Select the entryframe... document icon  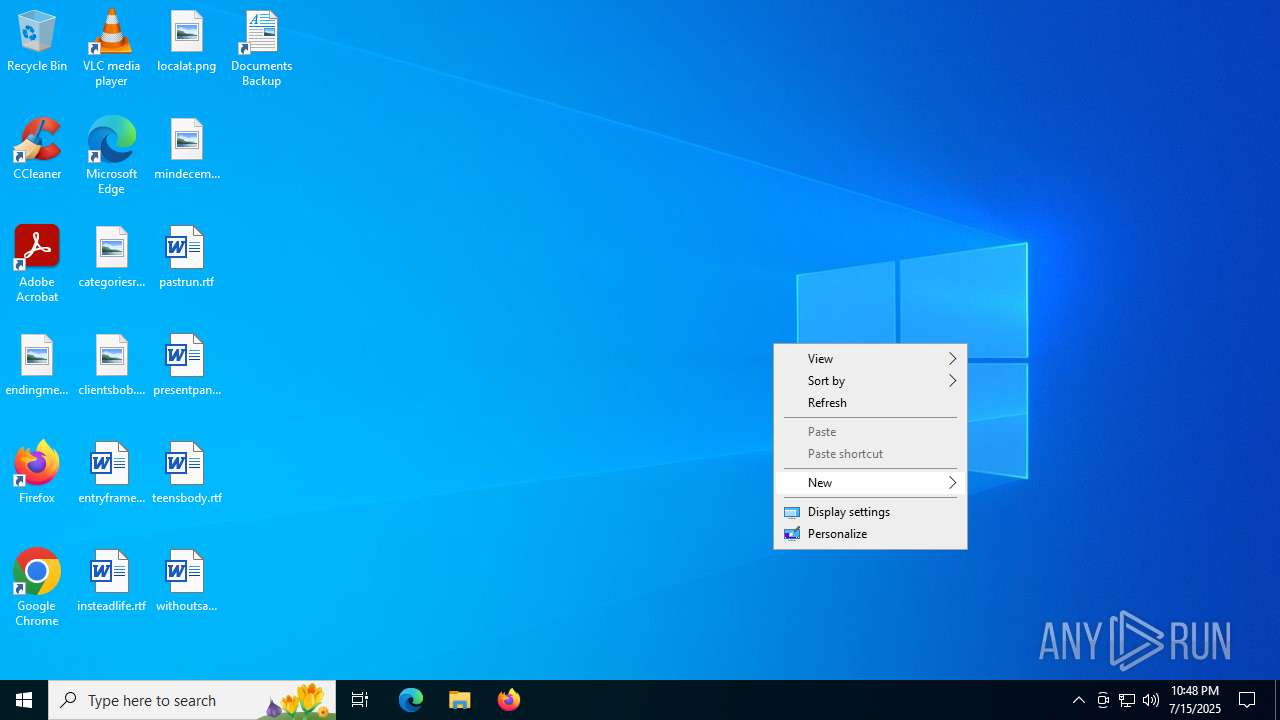pyautogui.click(x=111, y=474)
